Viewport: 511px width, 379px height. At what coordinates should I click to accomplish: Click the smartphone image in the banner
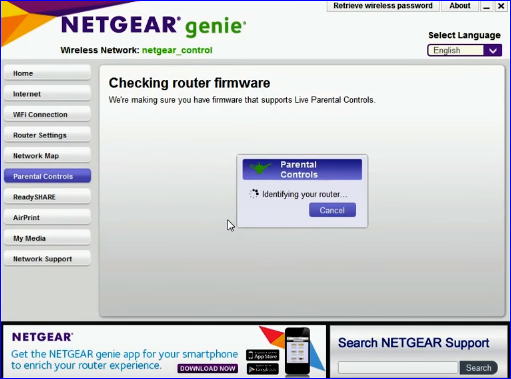pos(297,351)
